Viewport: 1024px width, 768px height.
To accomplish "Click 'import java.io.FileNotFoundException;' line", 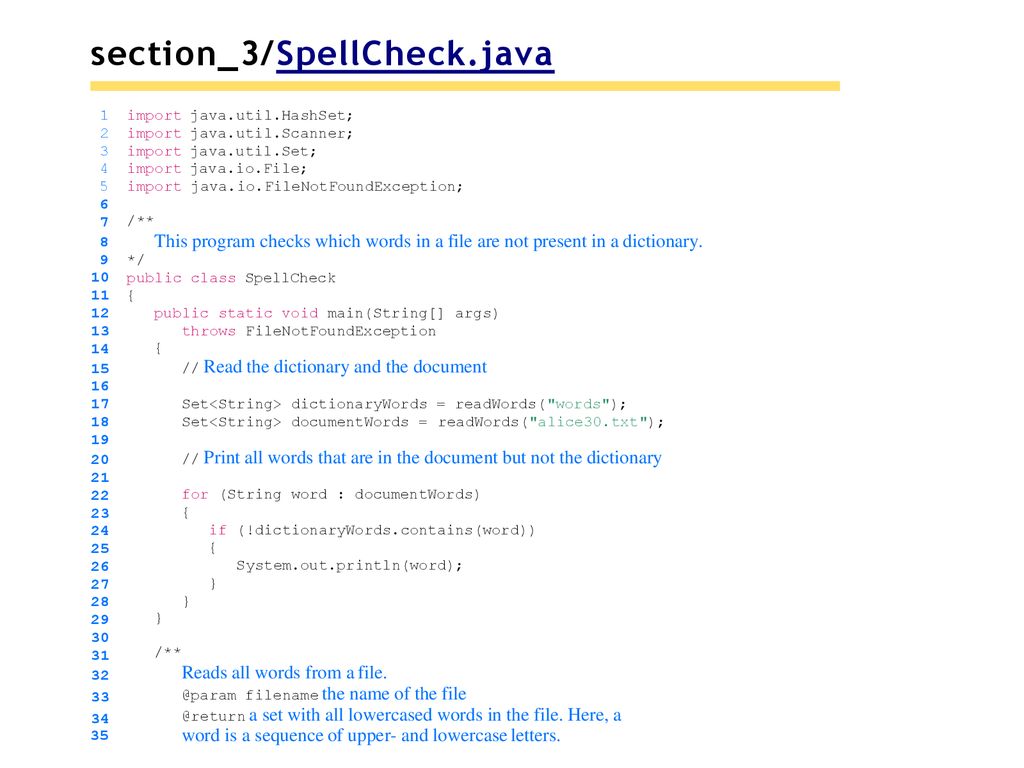I will [x=295, y=187].
